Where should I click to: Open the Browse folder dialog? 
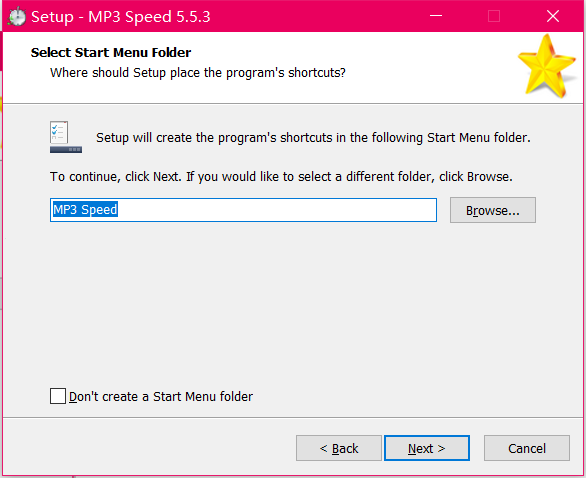(493, 210)
